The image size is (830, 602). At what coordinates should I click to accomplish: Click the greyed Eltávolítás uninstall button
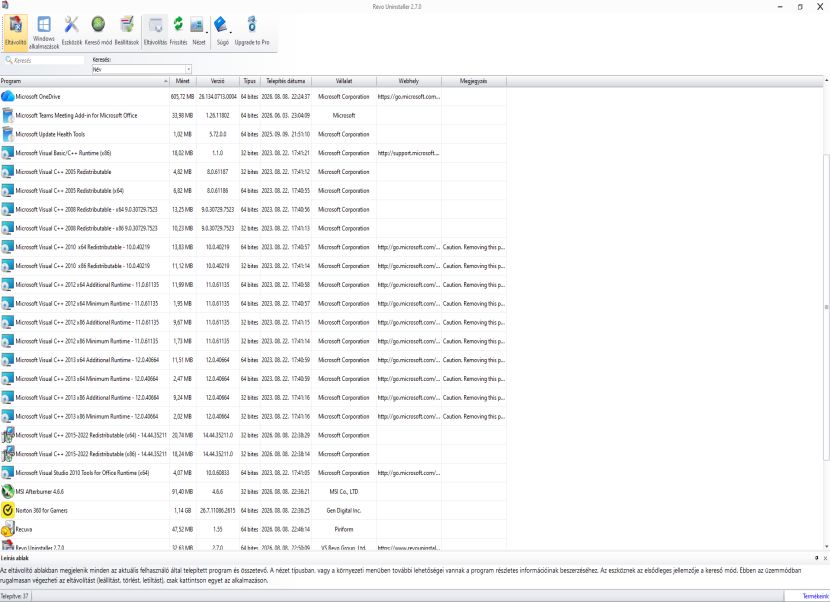click(x=155, y=32)
